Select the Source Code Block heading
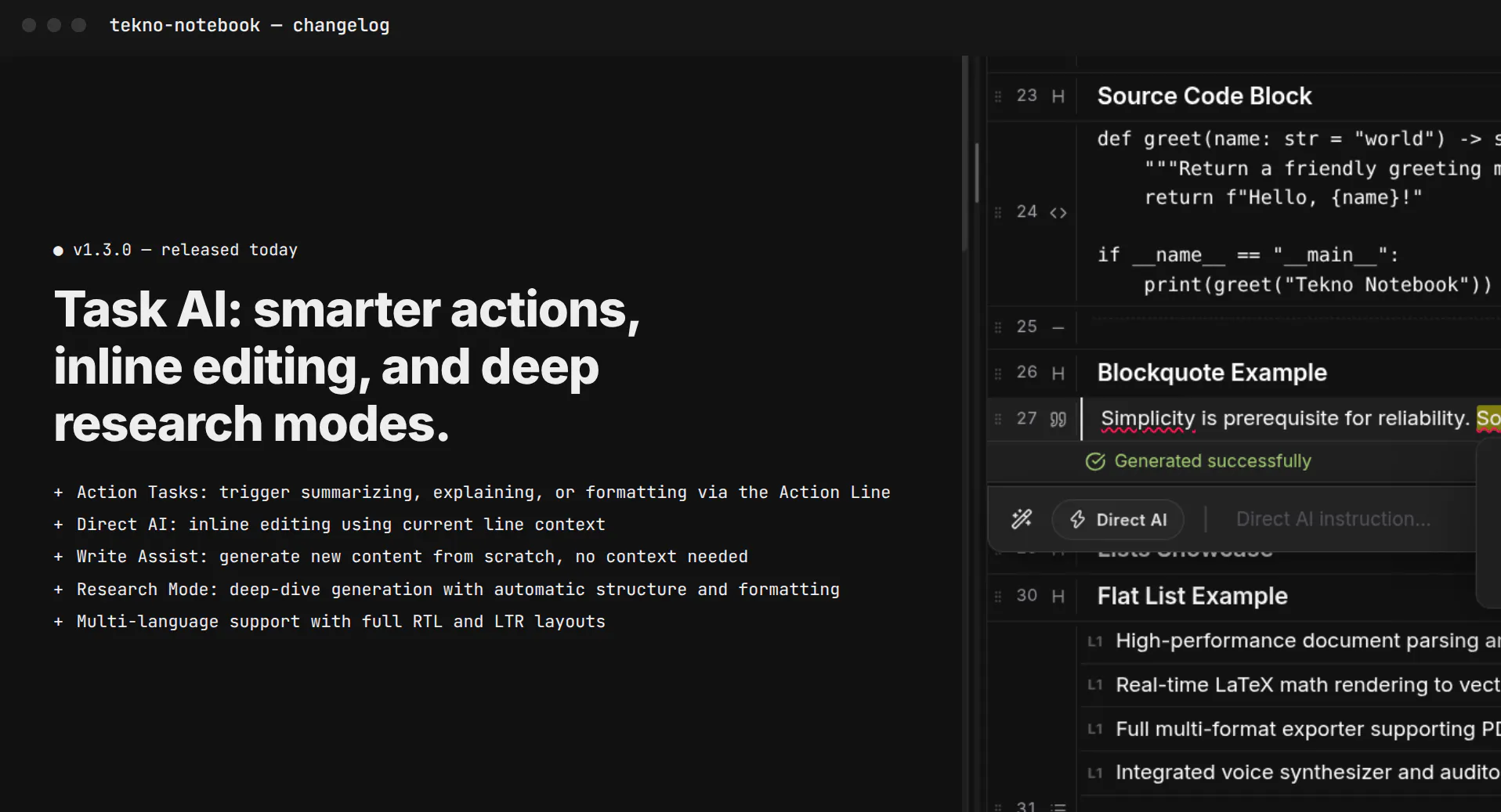 tap(1204, 96)
